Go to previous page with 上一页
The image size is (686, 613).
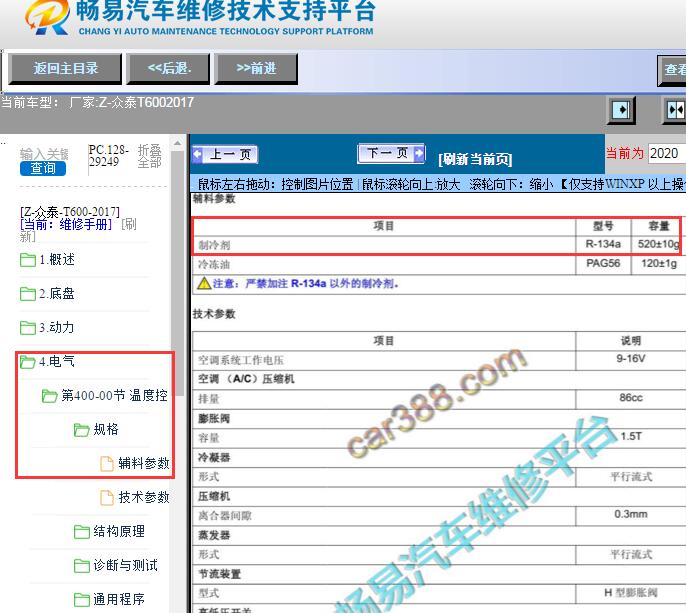pyautogui.click(x=225, y=154)
